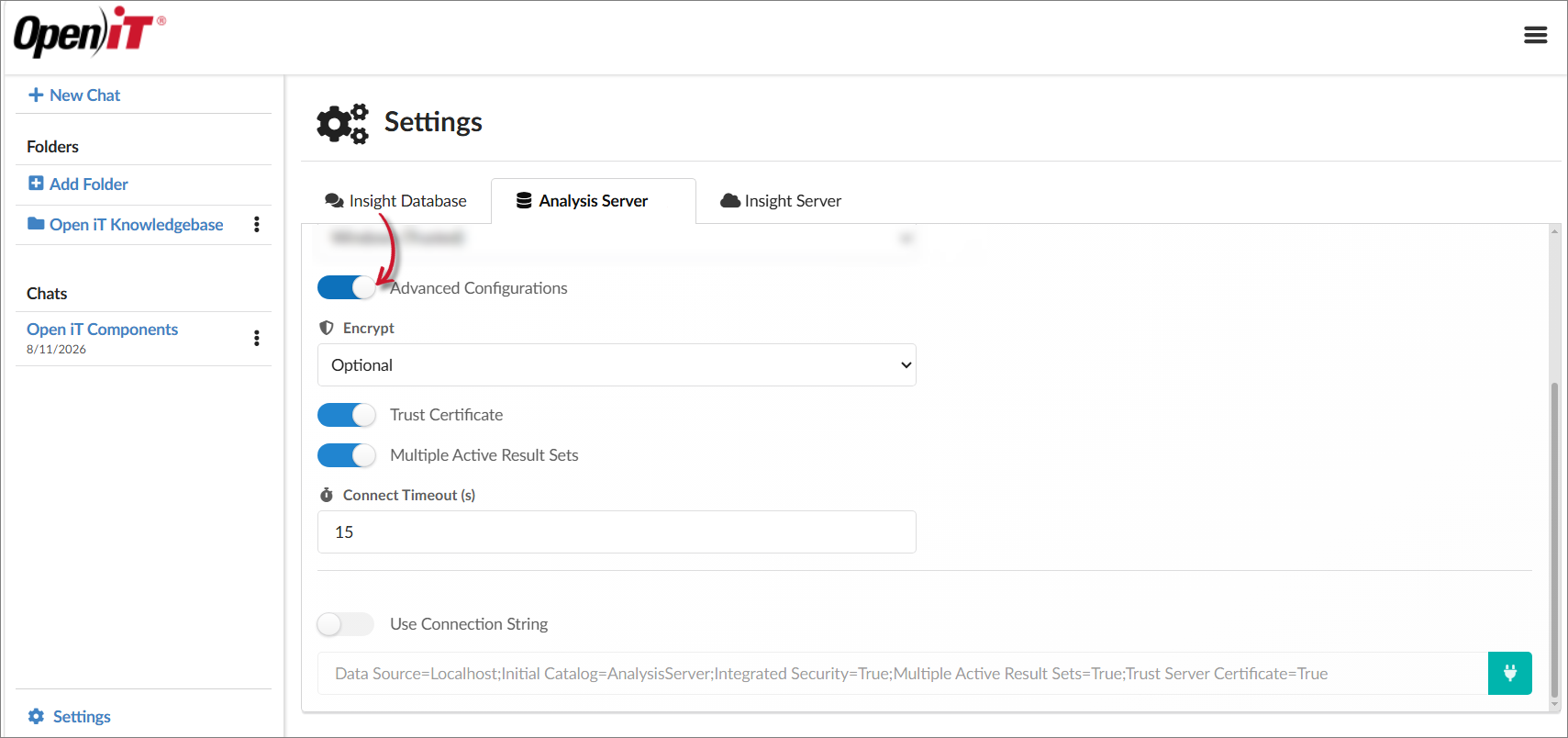Click the '8/11/2026' chat date
Image resolution: width=1568 pixels, height=738 pixels.
(x=56, y=350)
